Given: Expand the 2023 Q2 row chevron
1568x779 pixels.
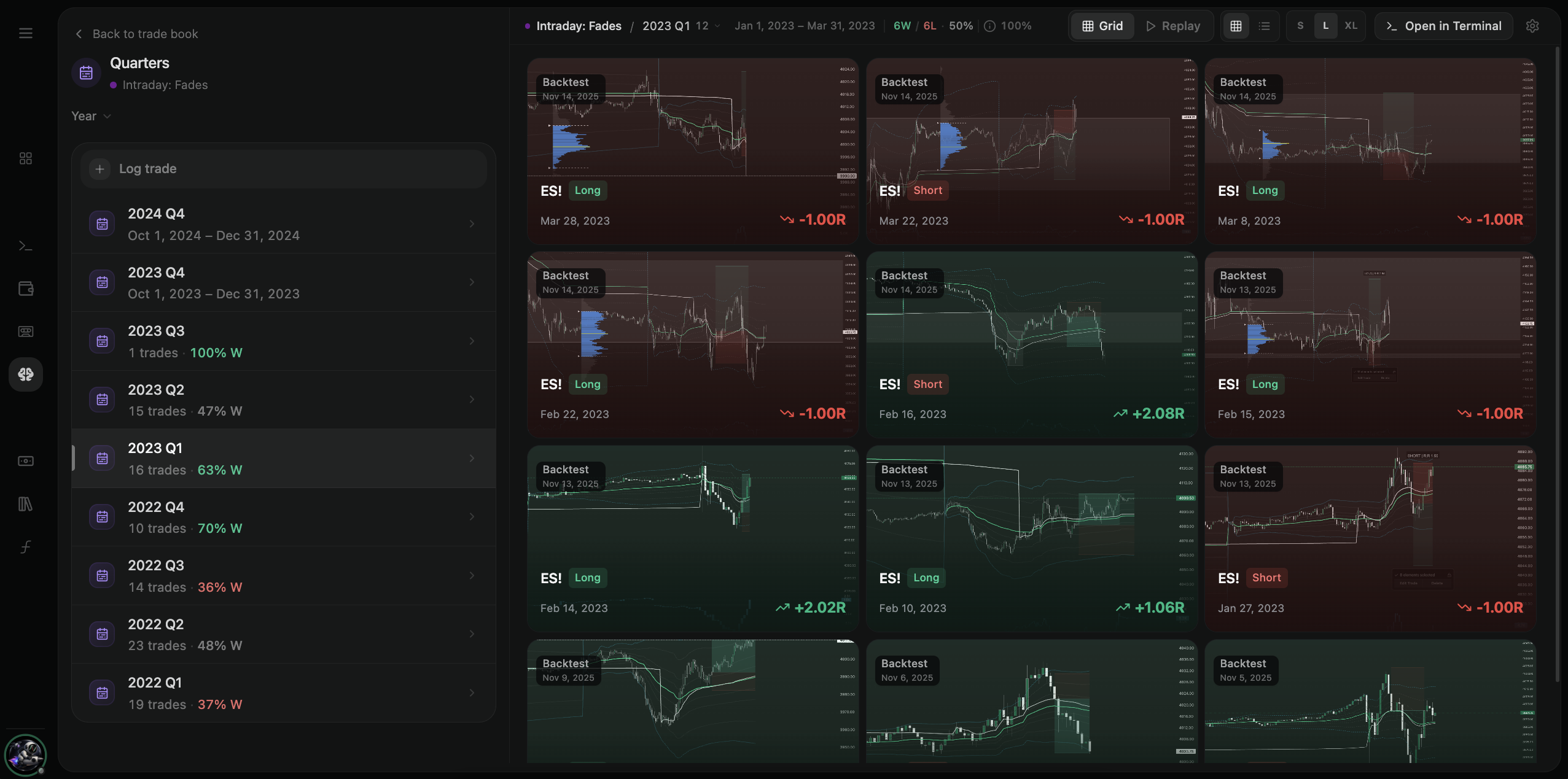Looking at the screenshot, I should pos(472,400).
